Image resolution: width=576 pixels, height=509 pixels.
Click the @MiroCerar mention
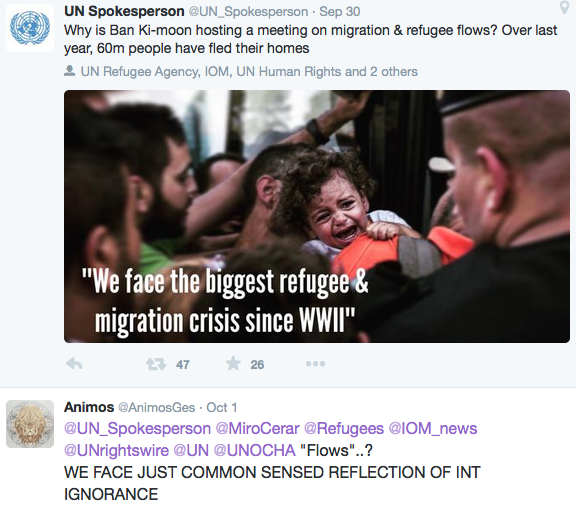click(258, 429)
